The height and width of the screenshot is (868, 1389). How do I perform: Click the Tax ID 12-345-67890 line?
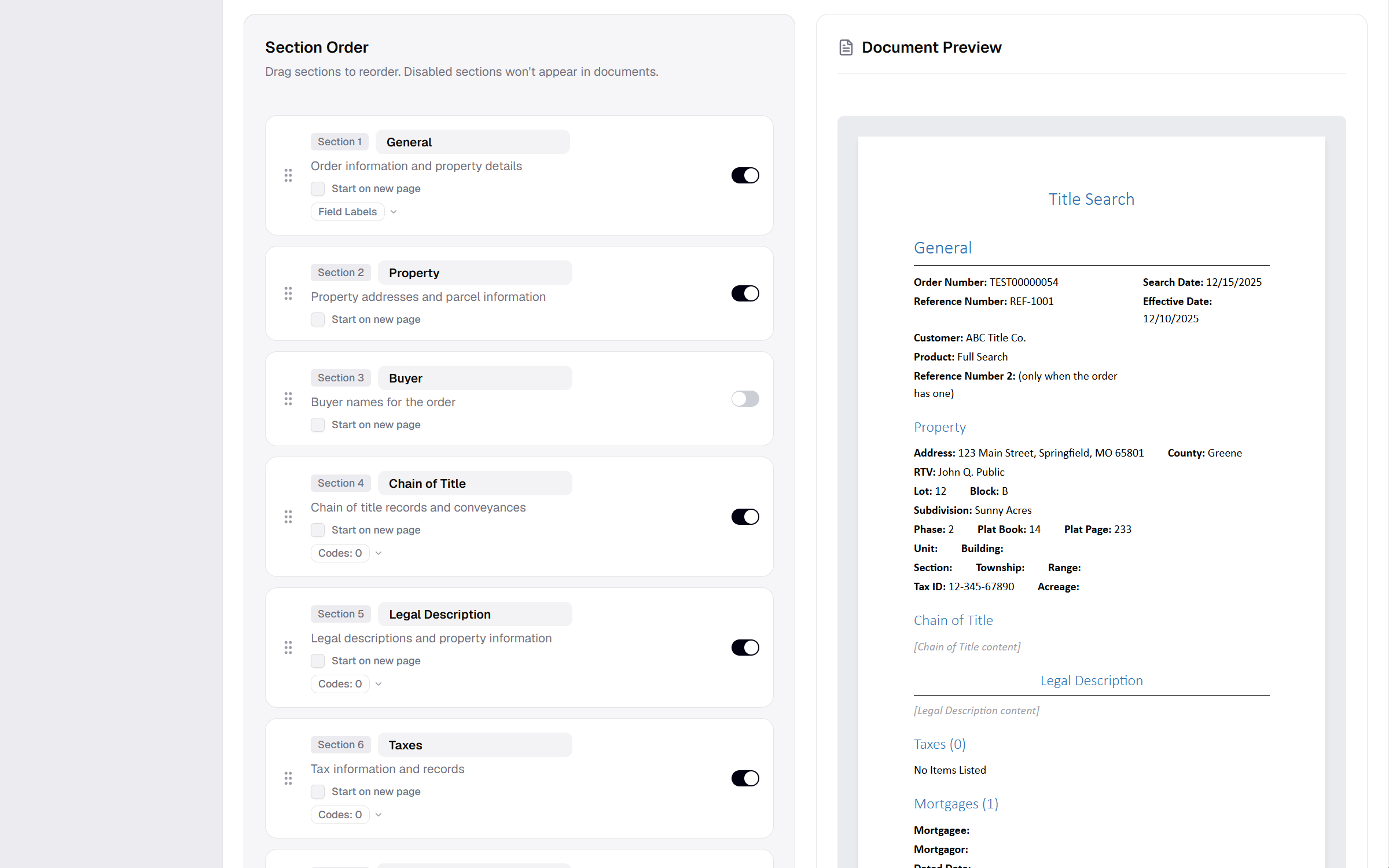(964, 587)
